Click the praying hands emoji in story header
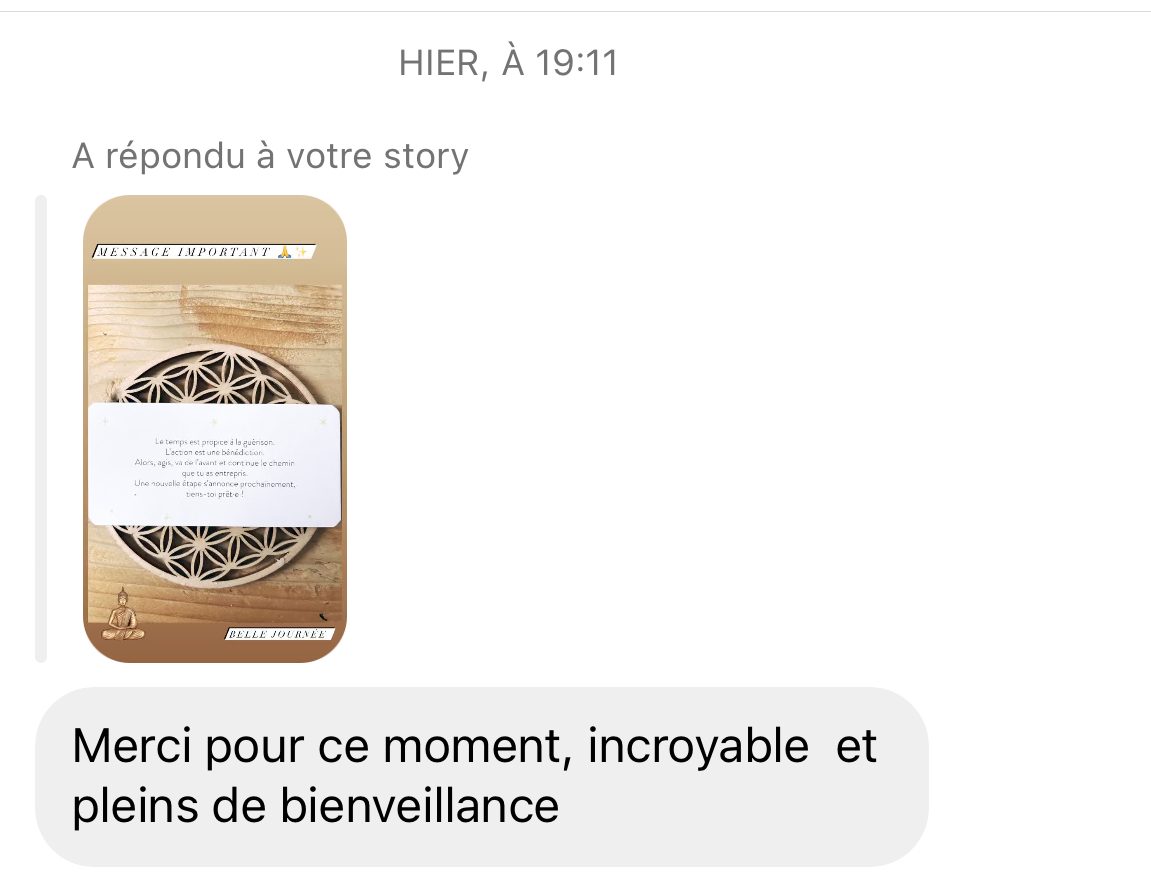The height and width of the screenshot is (875, 1151). coord(285,252)
